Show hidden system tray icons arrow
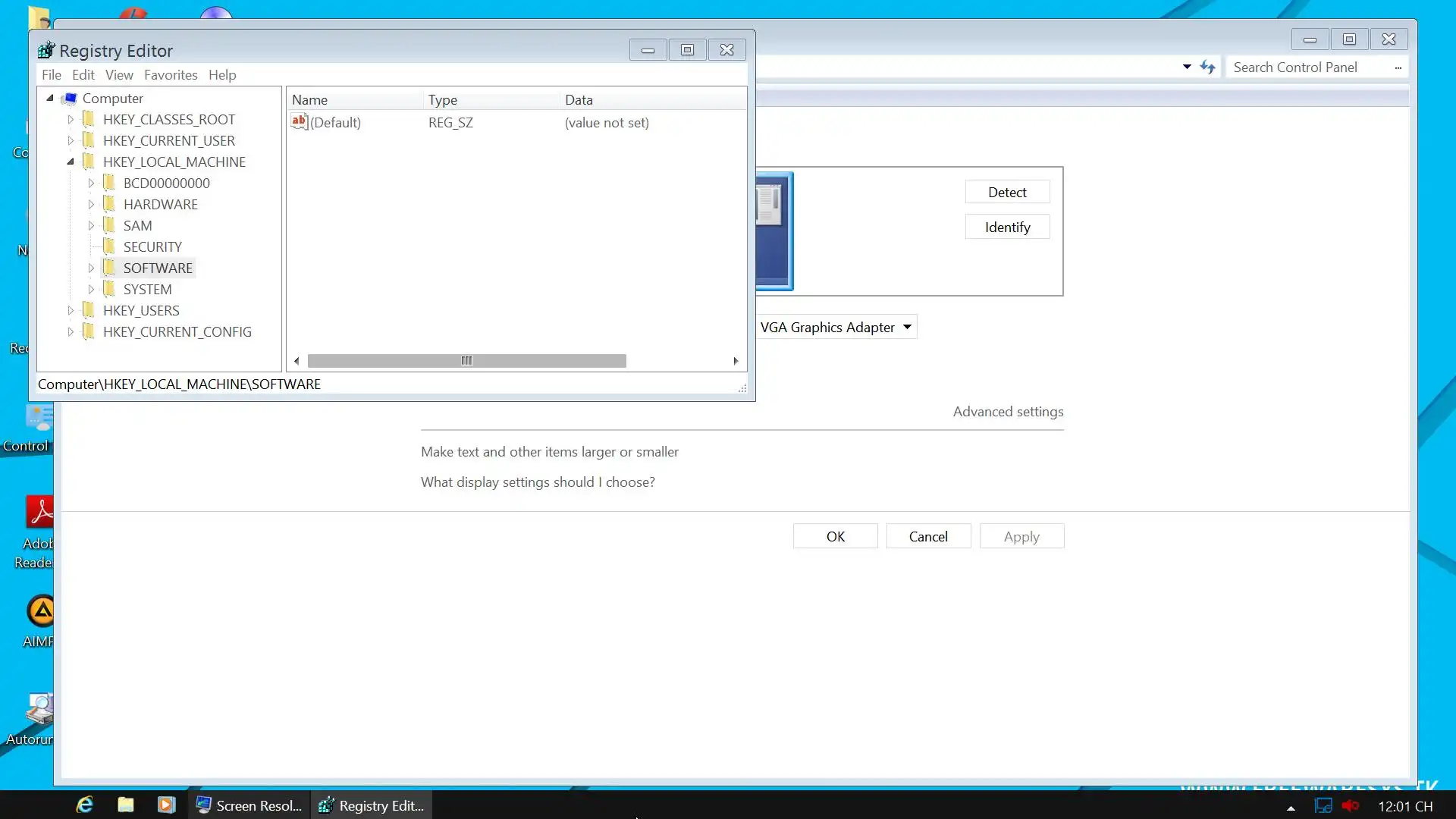Viewport: 1456px width, 819px height. 1291,808
